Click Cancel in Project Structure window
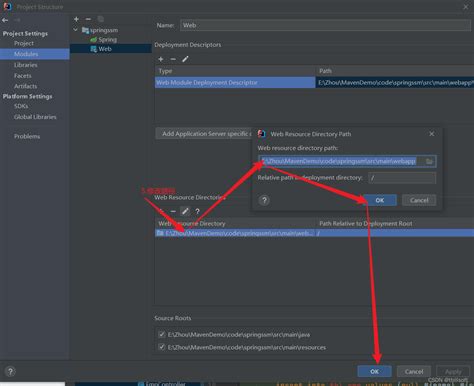The width and height of the screenshot is (474, 386). (x=414, y=371)
